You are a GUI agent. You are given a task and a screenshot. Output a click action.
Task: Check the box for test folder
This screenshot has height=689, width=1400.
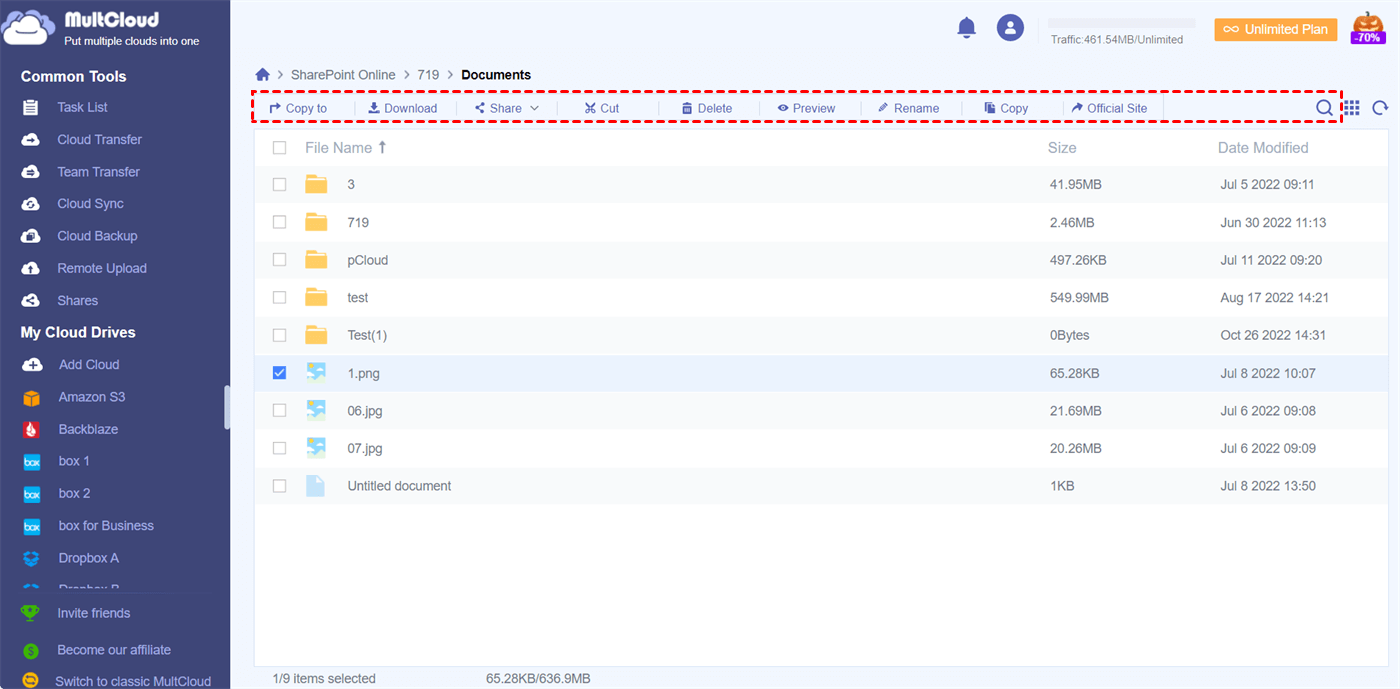click(280, 298)
